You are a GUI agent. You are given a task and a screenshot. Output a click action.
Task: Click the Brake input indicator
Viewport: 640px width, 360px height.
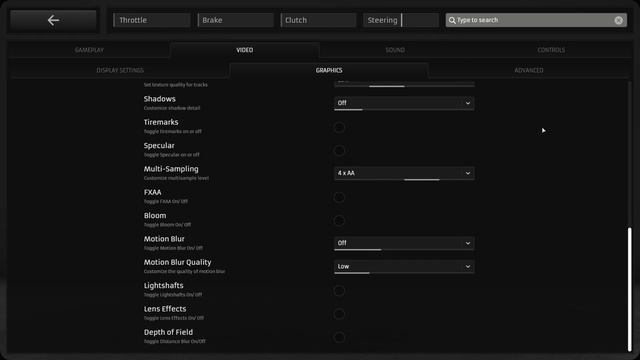236,20
